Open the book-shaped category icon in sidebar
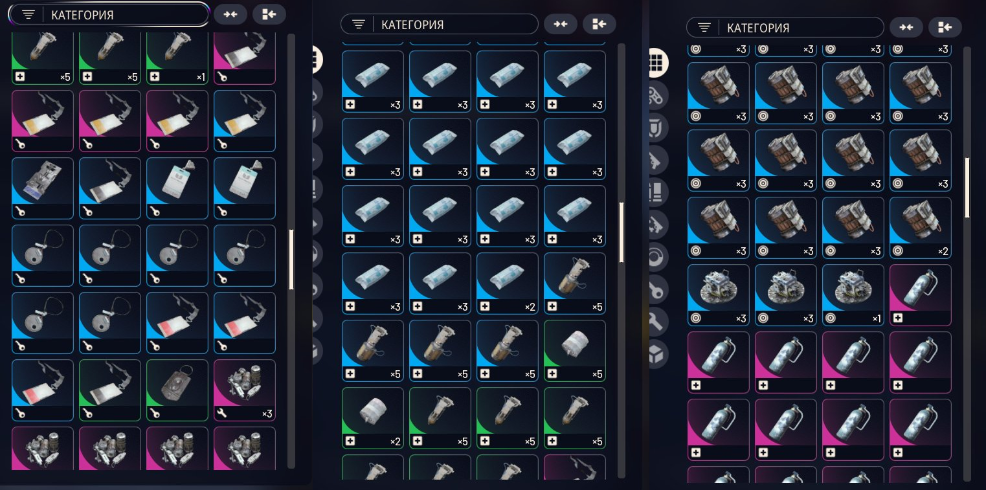Viewport: 986px width, 490px height. click(658, 192)
